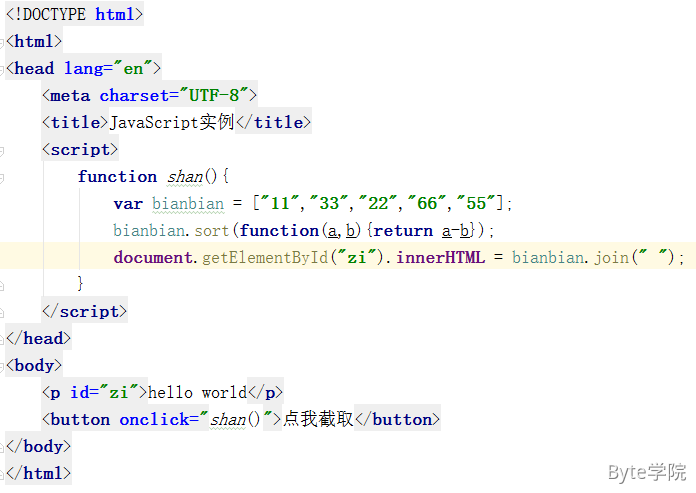
Task: Click the "charset" attribute name
Action: 134,96
